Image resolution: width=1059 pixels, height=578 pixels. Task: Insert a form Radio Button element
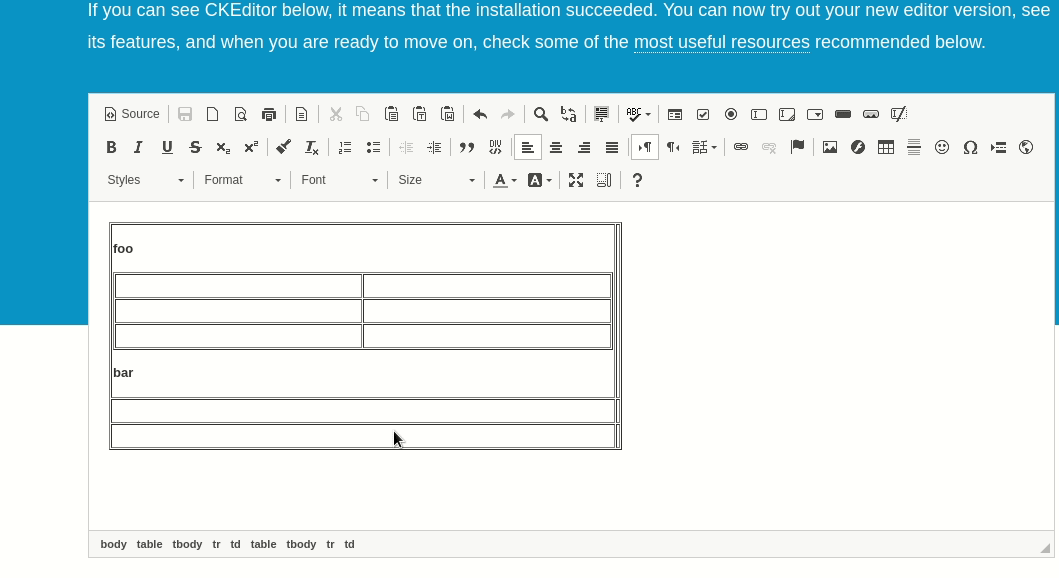tap(731, 114)
